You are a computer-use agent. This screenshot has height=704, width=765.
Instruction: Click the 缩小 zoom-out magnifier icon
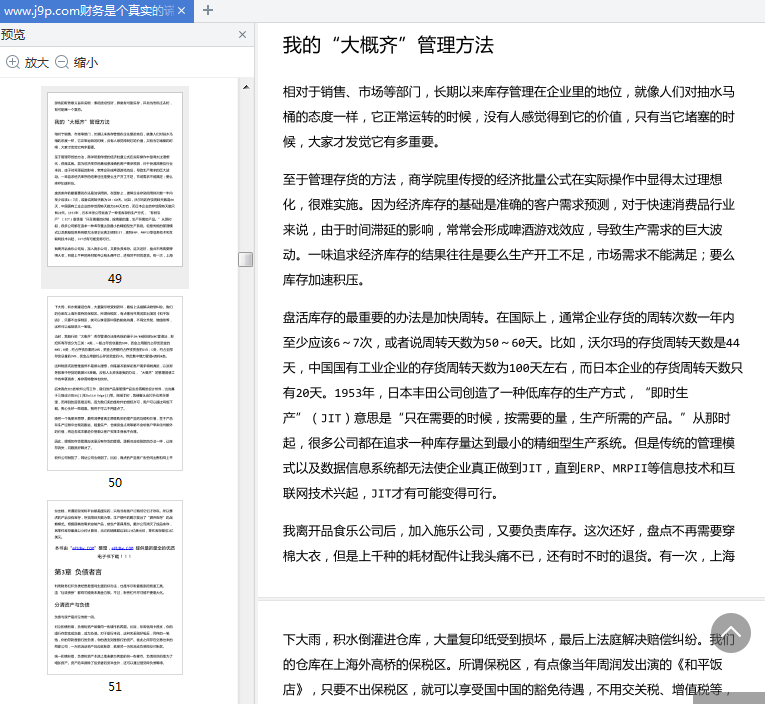[x=61, y=62]
